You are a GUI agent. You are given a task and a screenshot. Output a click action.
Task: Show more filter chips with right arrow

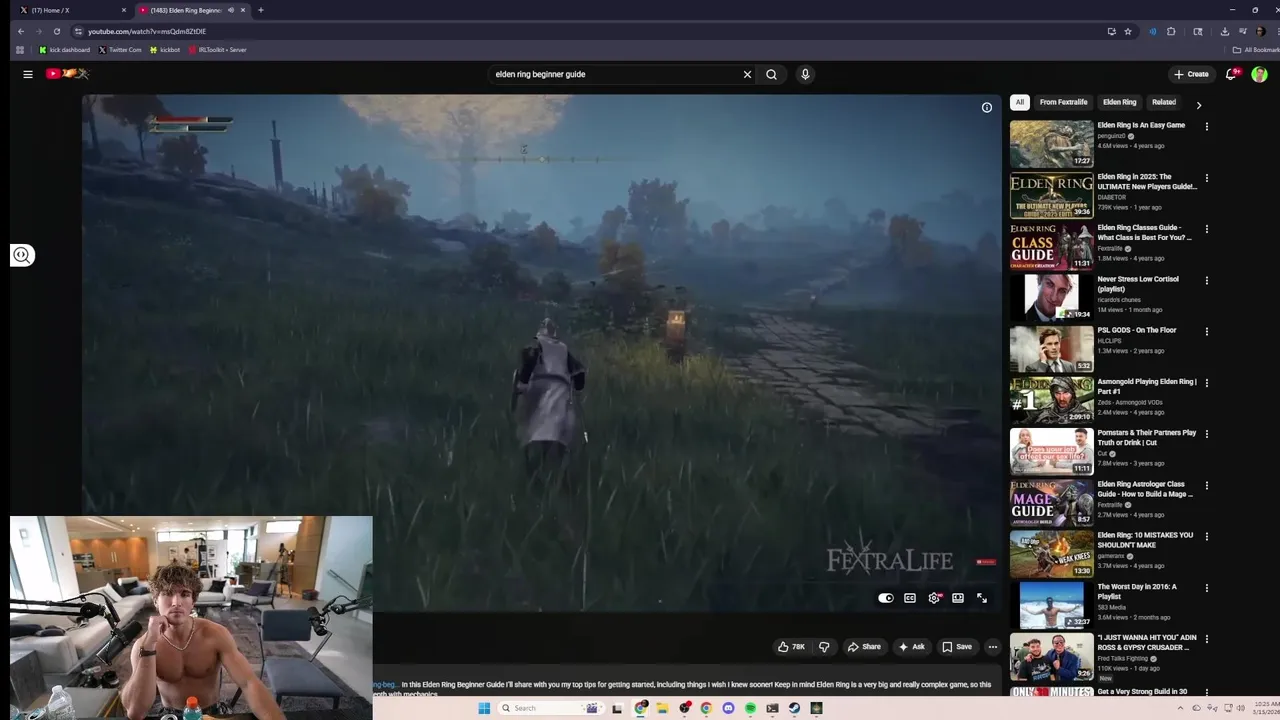1198,104
